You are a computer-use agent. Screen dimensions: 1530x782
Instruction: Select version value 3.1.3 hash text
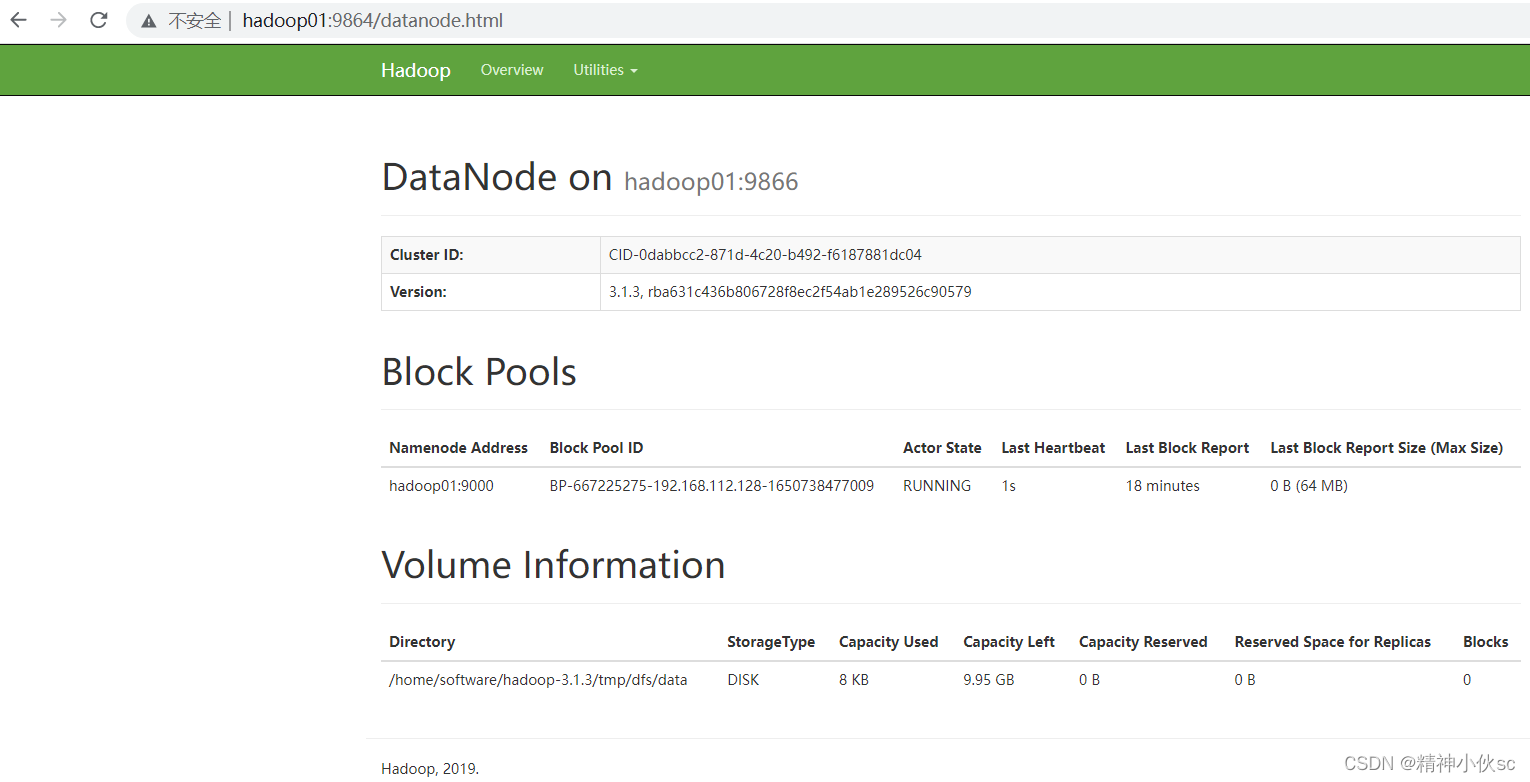(790, 292)
